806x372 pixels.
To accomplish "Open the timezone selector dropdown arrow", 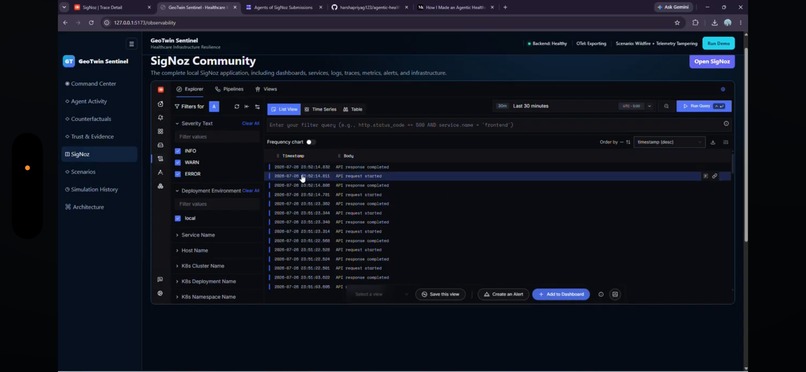I will point(649,106).
